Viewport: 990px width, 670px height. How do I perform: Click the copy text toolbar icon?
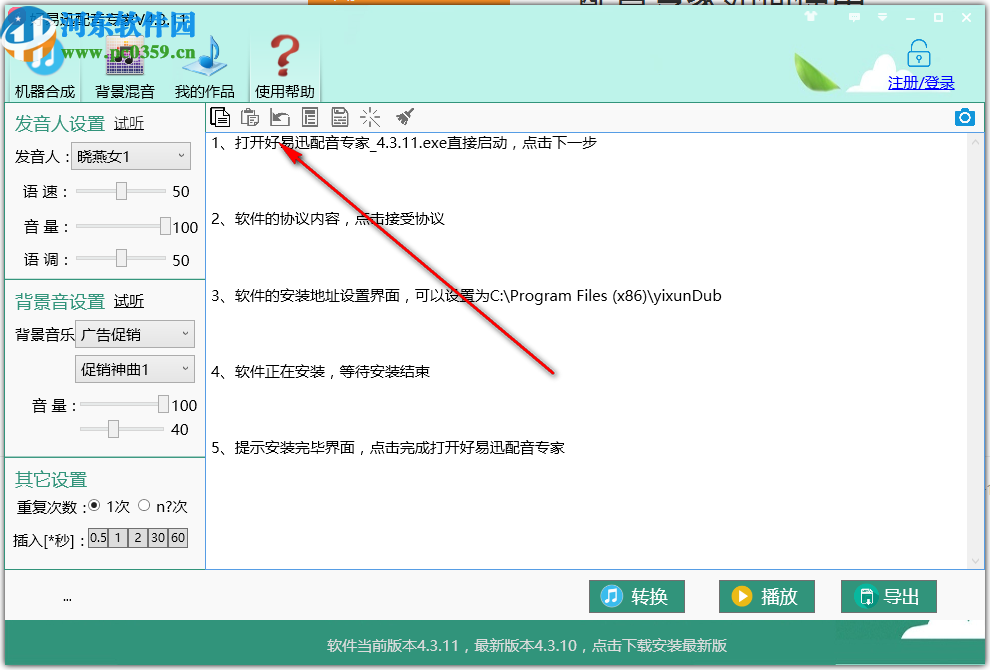(x=220, y=117)
